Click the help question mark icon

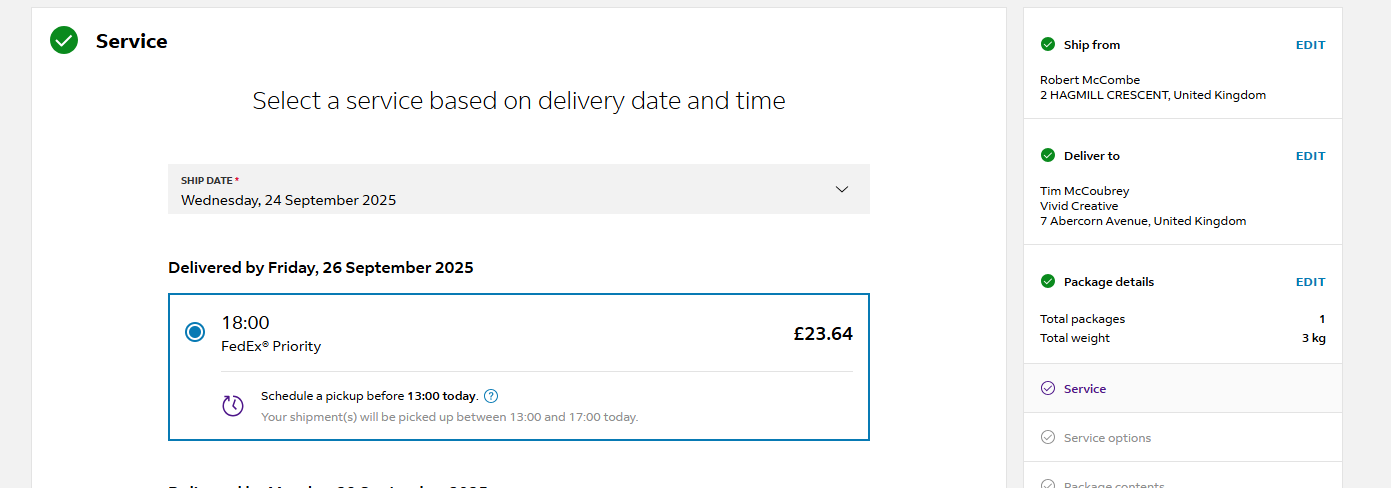point(491,396)
